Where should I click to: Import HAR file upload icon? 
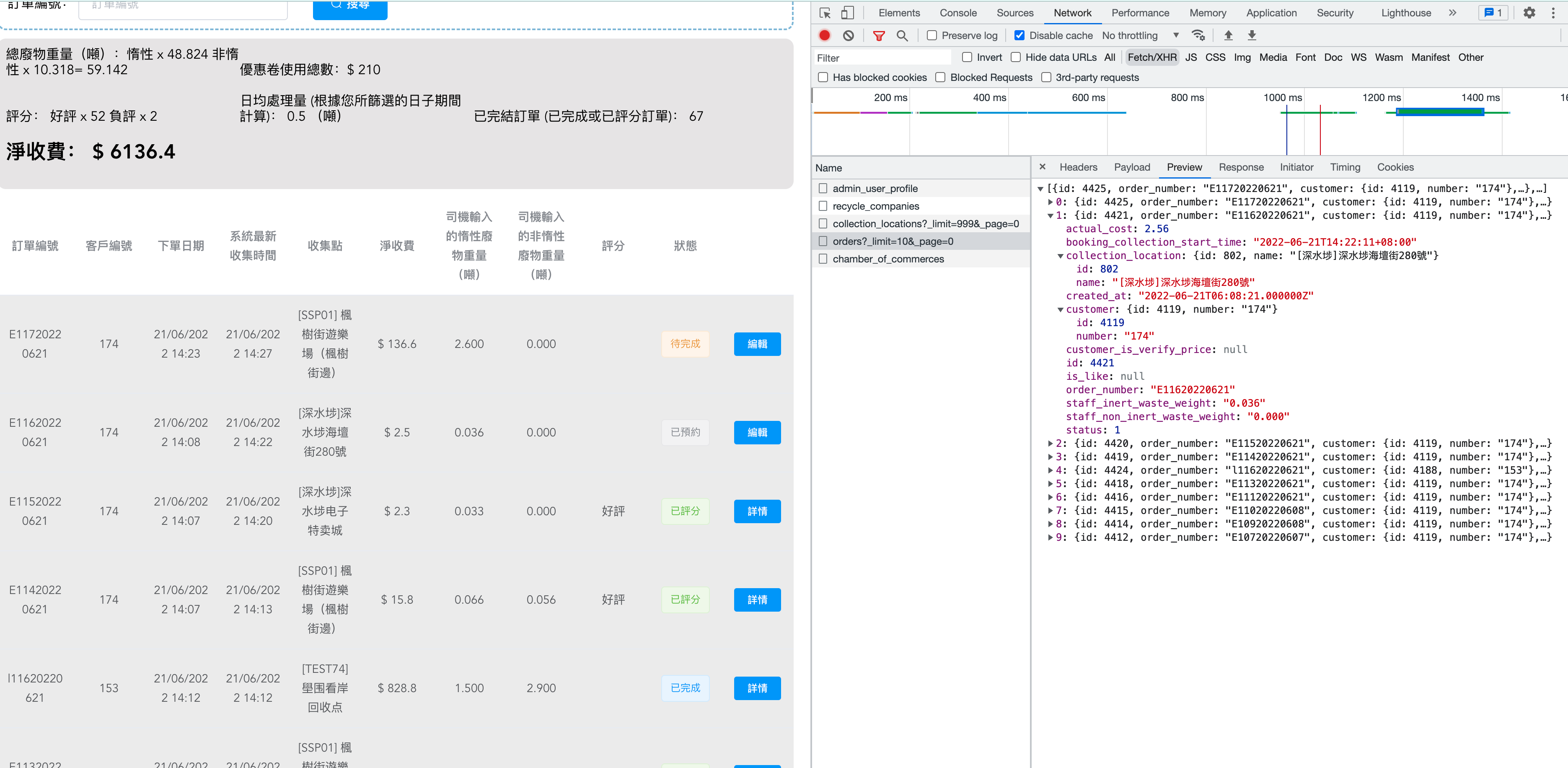point(1228,35)
